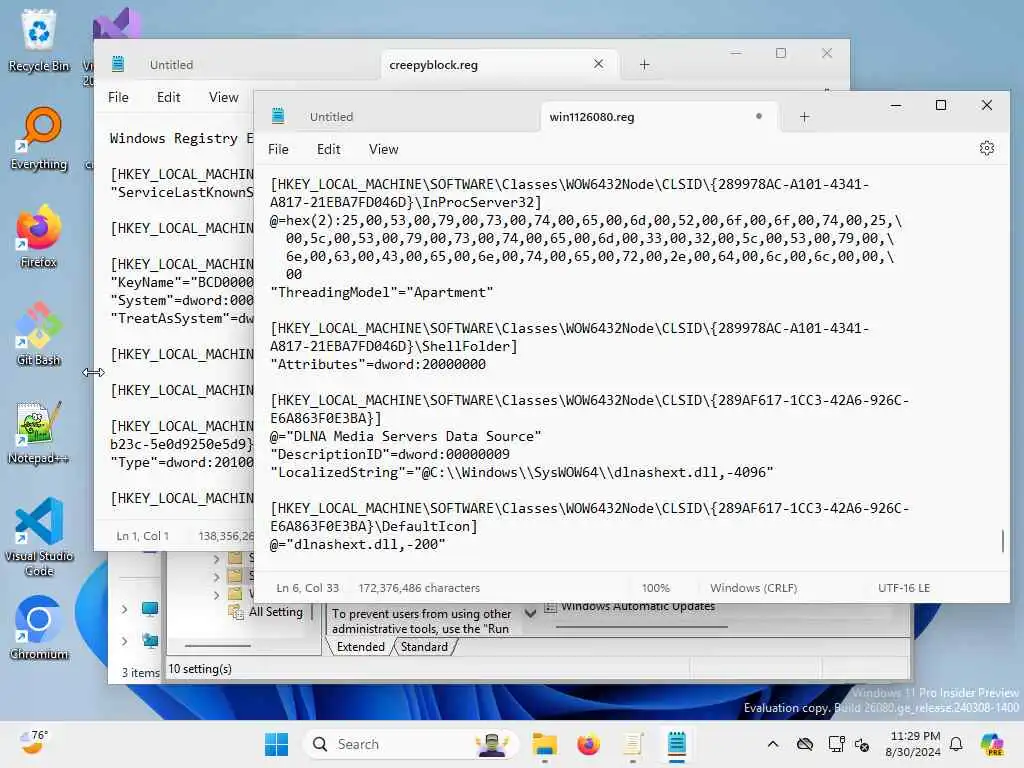Viewport: 1024px width, 768px height.
Task: Click Windows (CRLF) line ending indicator
Action: [754, 588]
